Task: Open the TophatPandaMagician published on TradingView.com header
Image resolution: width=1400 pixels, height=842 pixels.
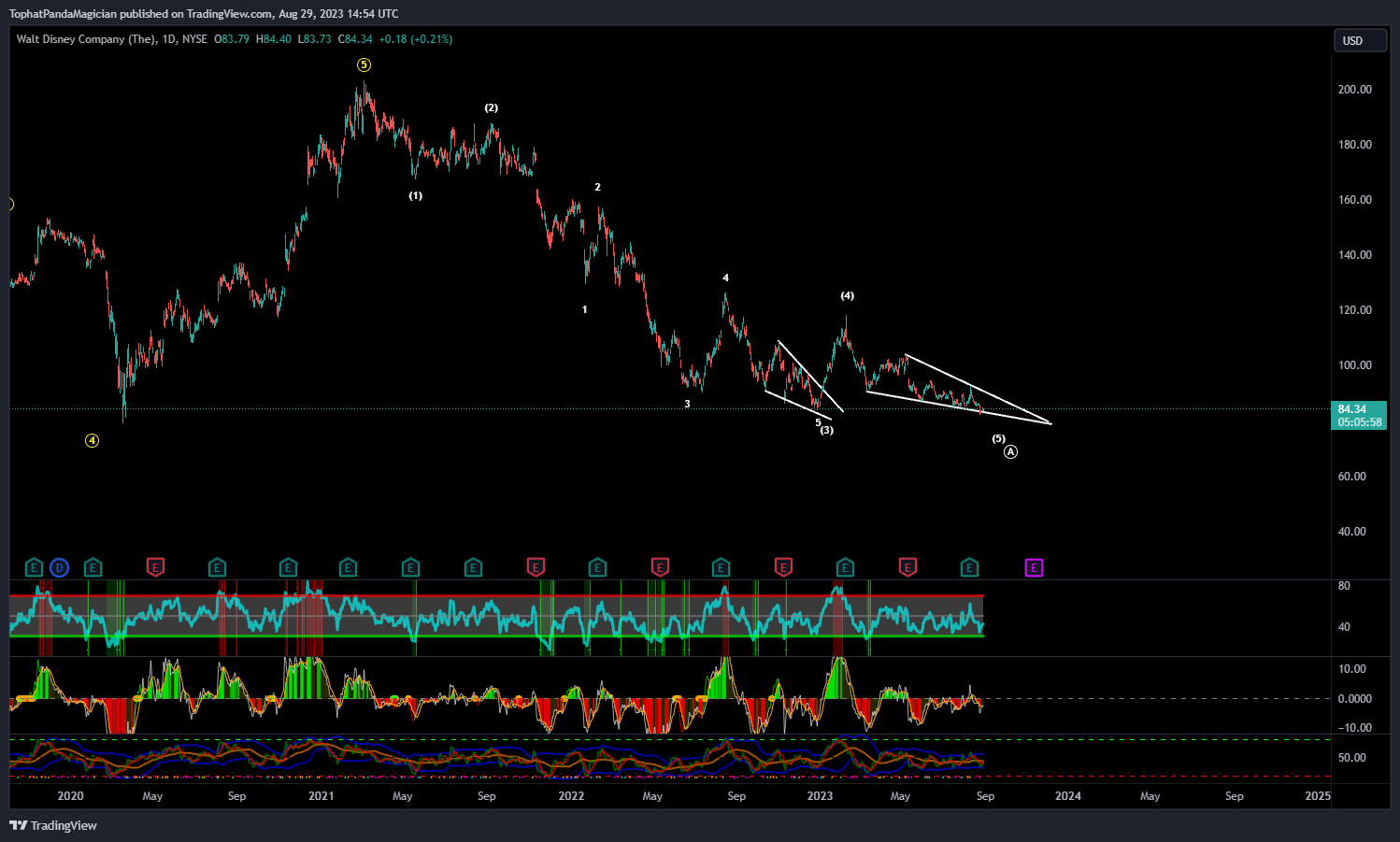Action: coord(204,13)
